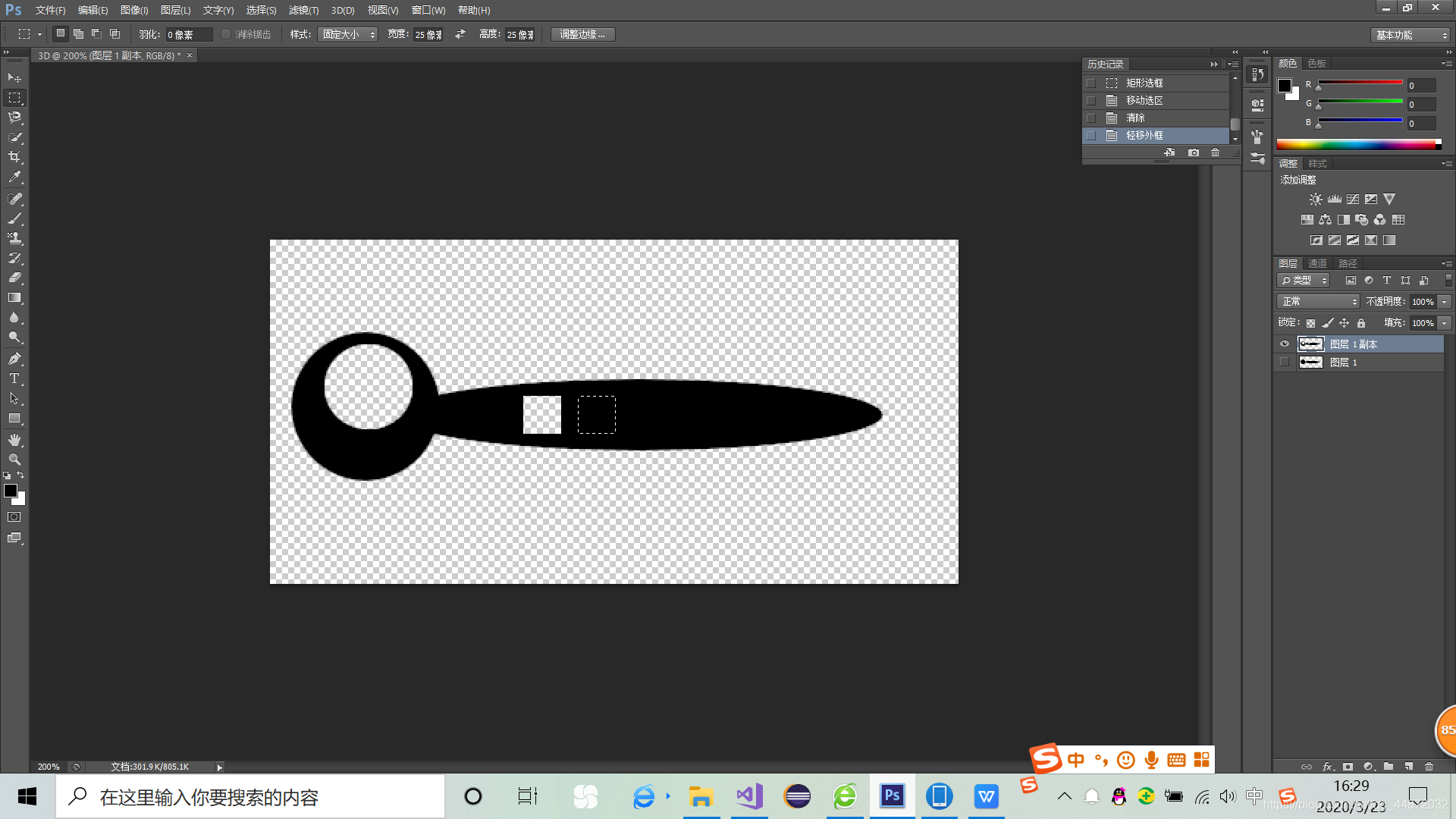Viewport: 1456px width, 819px height.
Task: Click the foreground color swatch in toolbar
Action: [11, 491]
